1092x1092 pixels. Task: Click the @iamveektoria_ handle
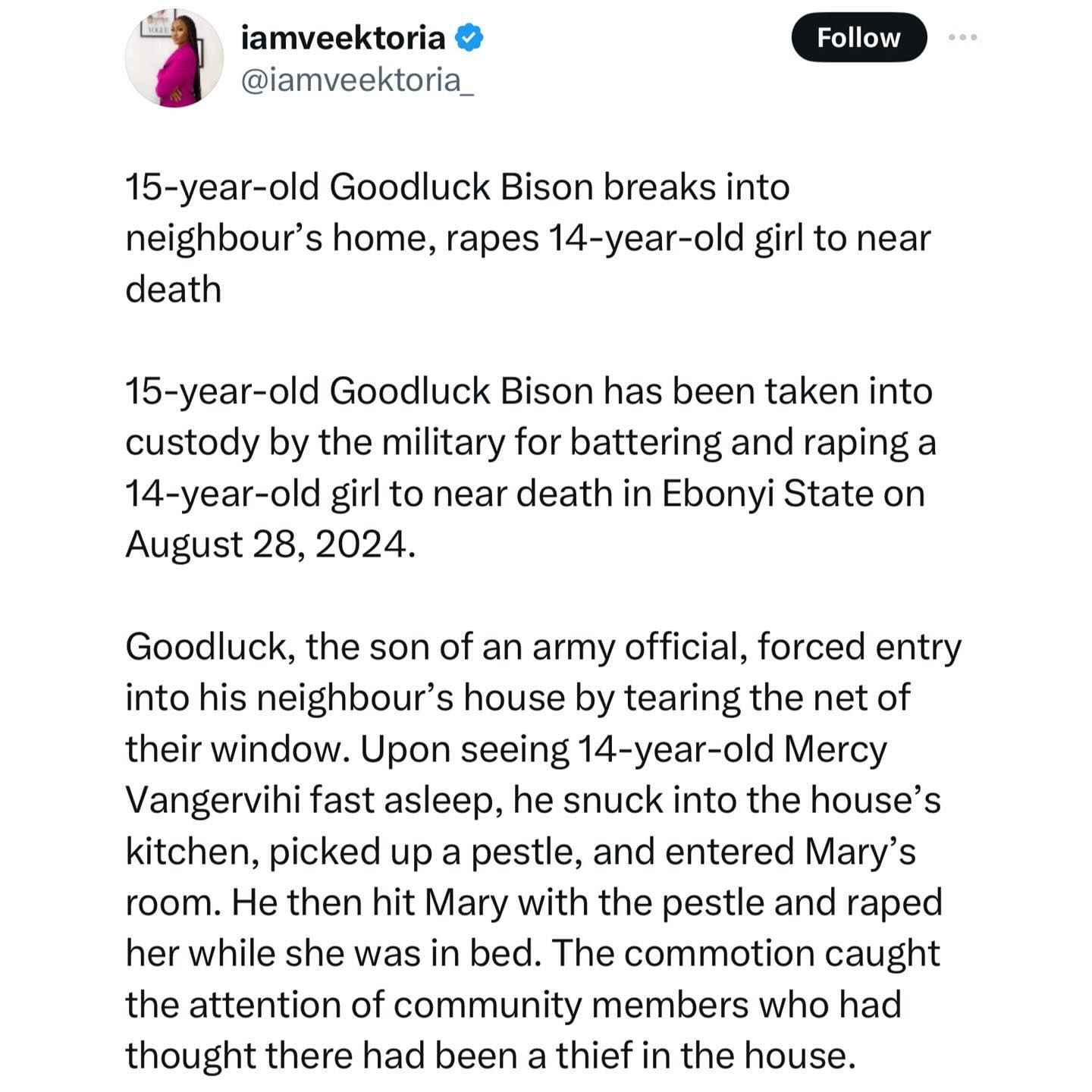point(357,80)
